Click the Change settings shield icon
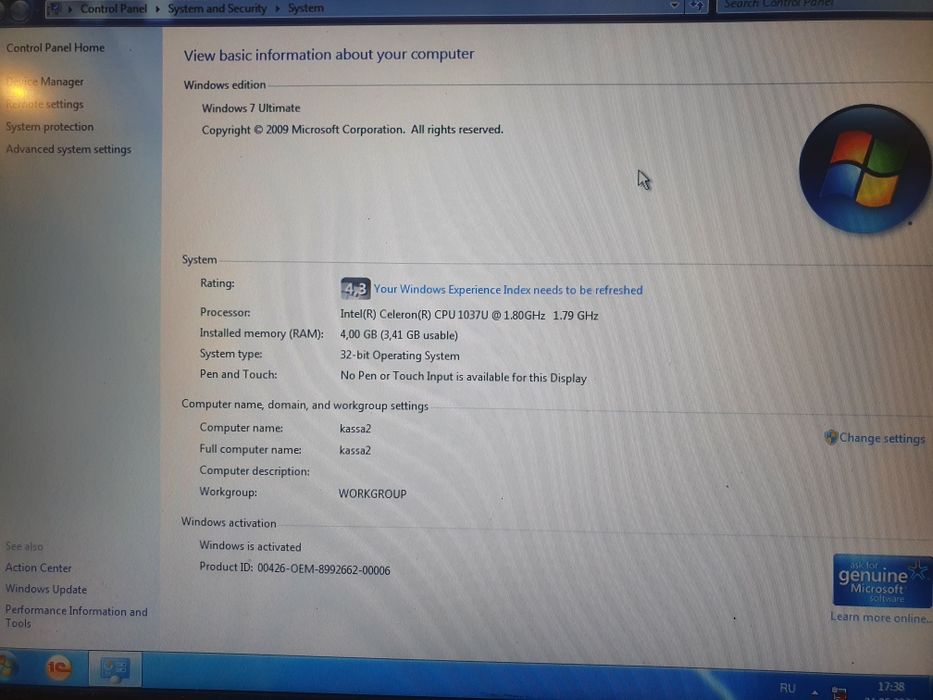The height and width of the screenshot is (700, 933). 831,438
